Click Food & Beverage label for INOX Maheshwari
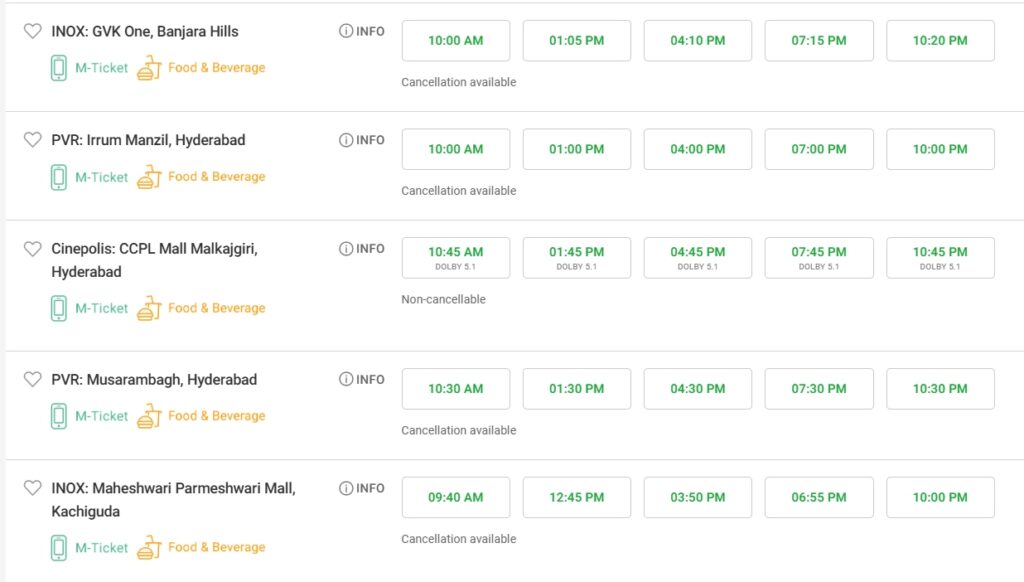 pyautogui.click(x=216, y=547)
